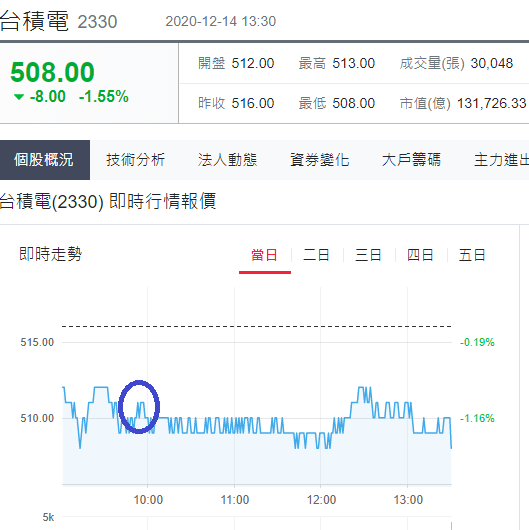
Task: Click the price change -8.00
Action: (x=48, y=96)
